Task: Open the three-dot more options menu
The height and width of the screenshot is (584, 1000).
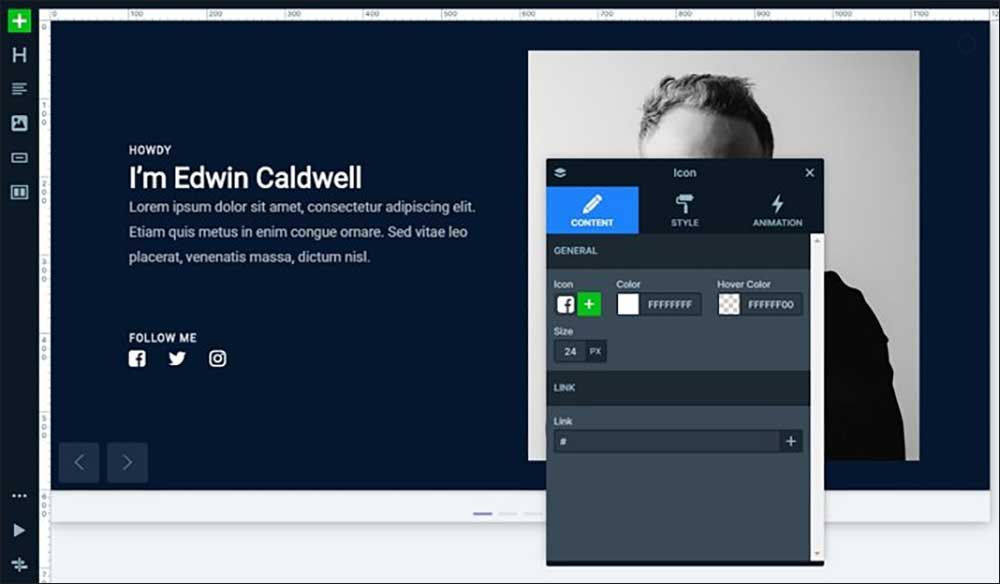Action: click(19, 496)
